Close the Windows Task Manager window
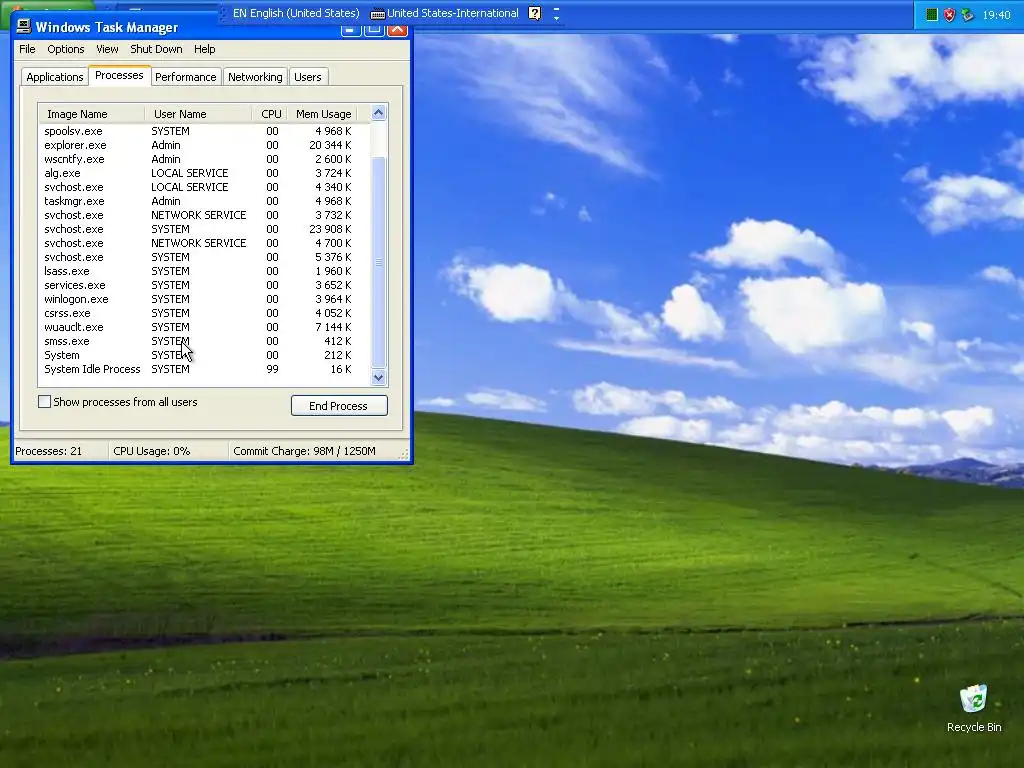The height and width of the screenshot is (768, 1024). point(398,29)
